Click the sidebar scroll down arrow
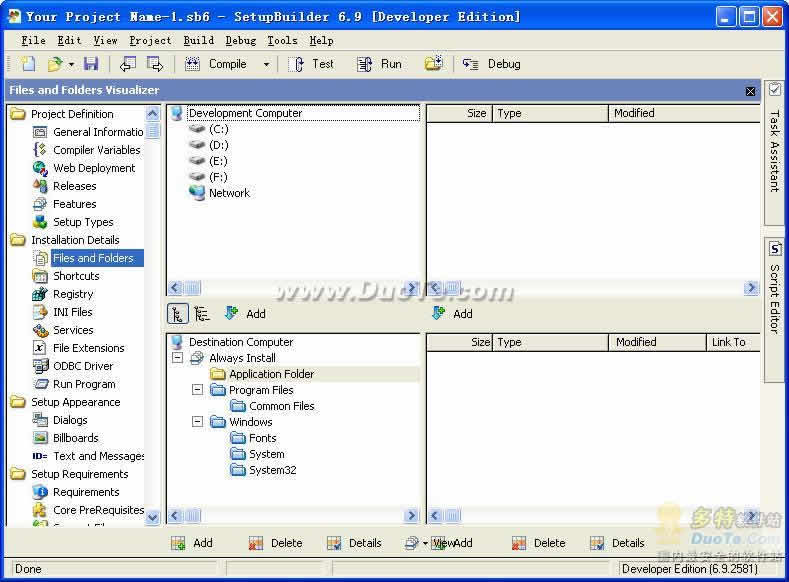The image size is (789, 582). 152,517
